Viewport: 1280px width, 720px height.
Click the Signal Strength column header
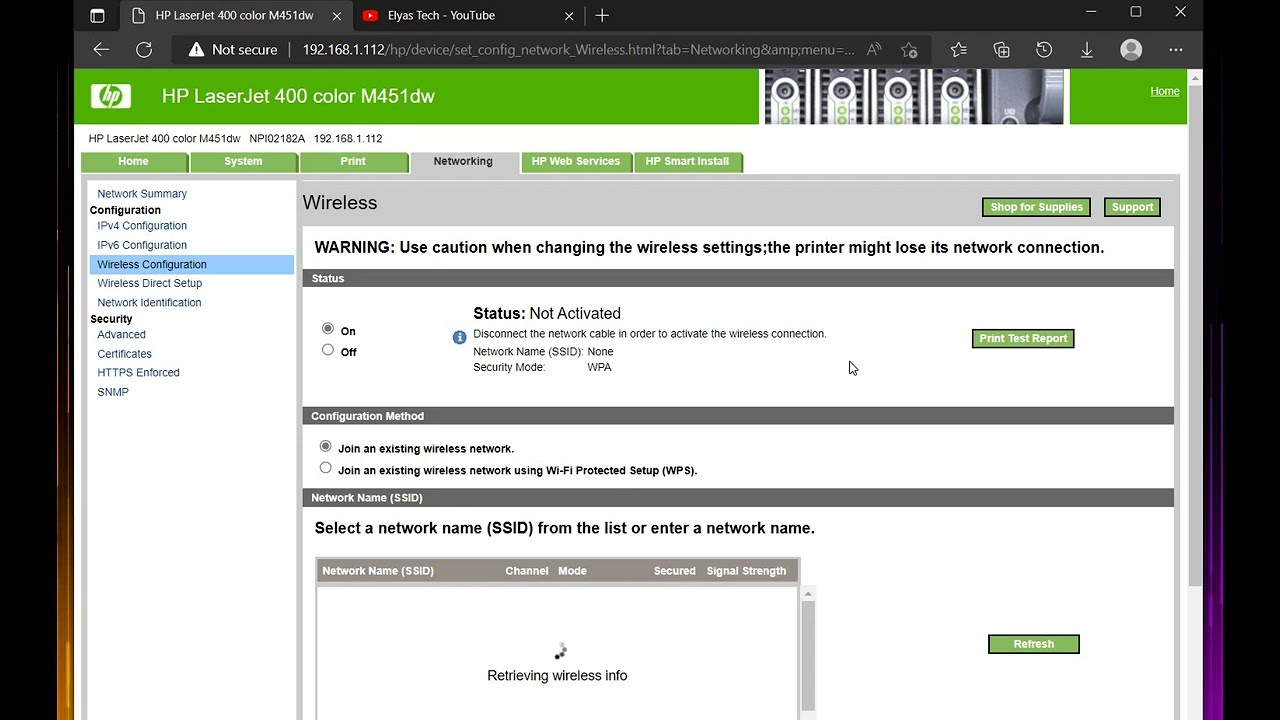coord(746,571)
